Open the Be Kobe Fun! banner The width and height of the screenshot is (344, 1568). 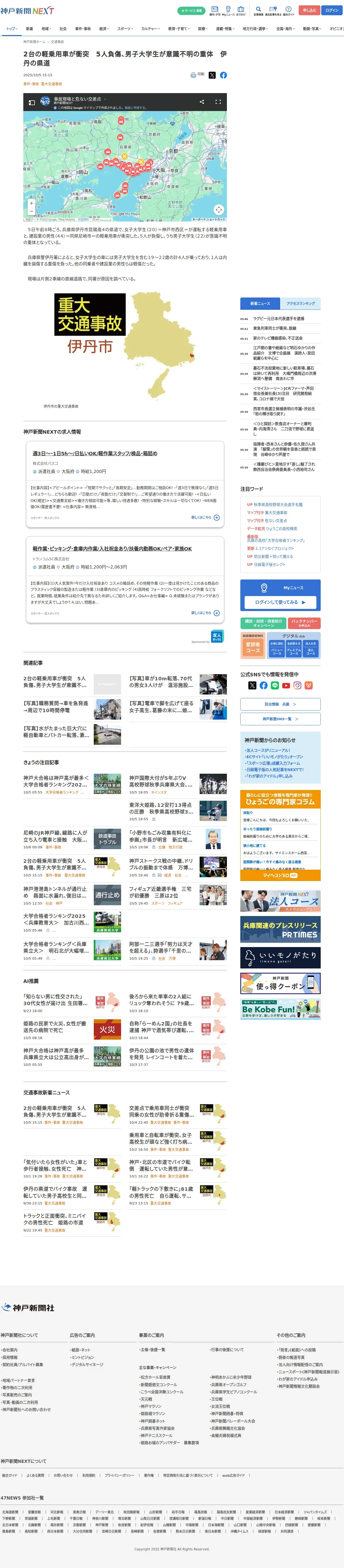pos(281,1009)
